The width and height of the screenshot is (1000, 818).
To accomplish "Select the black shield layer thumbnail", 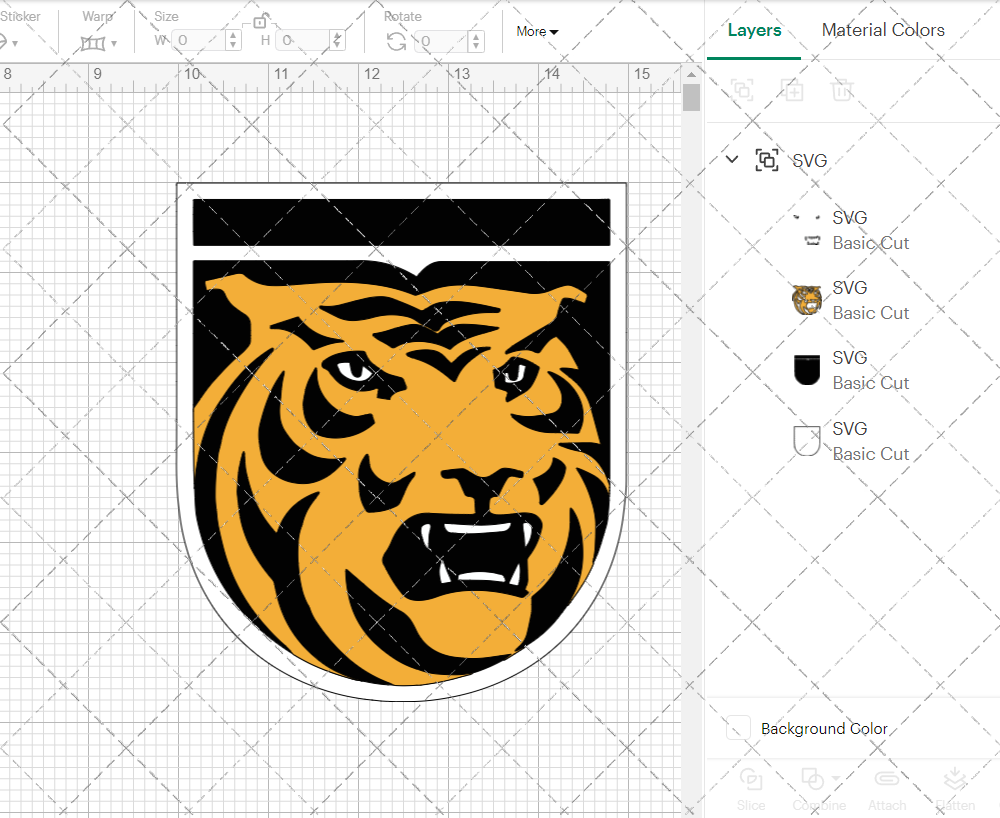I will [807, 370].
